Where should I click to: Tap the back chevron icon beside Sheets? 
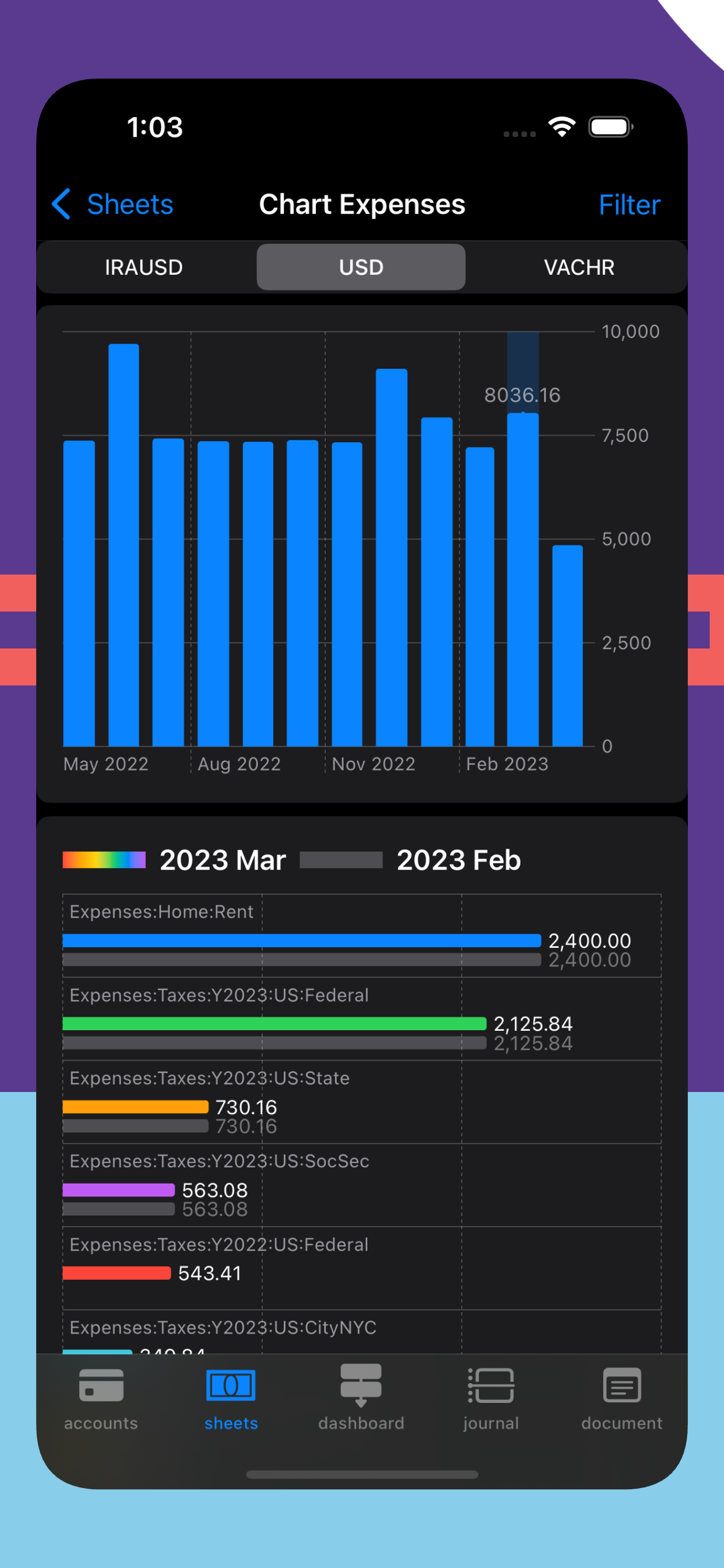61,204
